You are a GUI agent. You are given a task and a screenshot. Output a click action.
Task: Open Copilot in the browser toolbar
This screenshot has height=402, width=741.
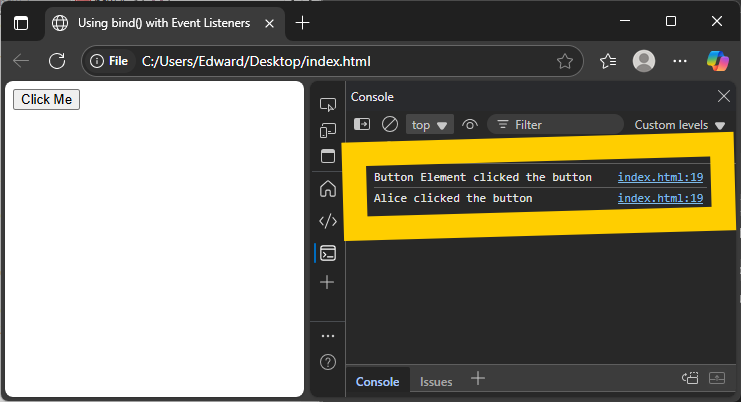tap(717, 61)
